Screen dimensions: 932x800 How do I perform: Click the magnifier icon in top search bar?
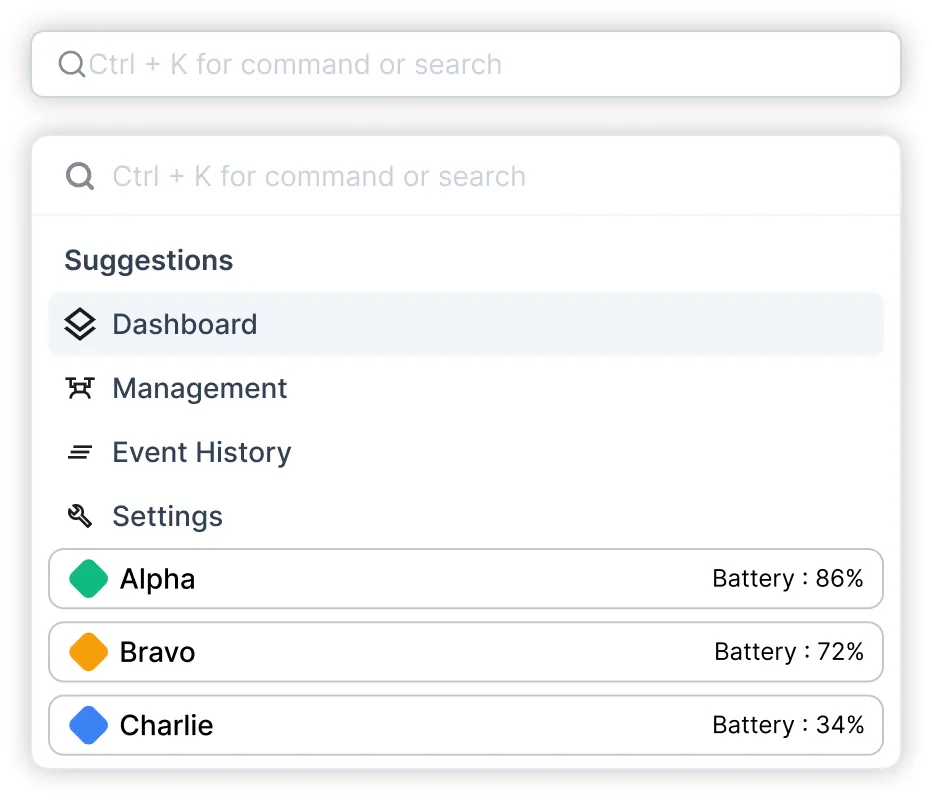[x=72, y=65]
